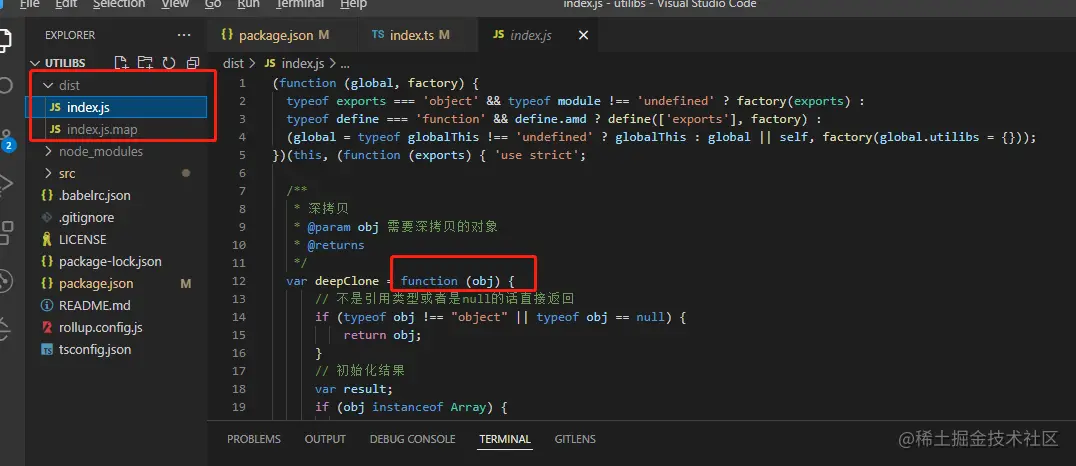Open the GitLens activity bar icon

(x=5, y=281)
